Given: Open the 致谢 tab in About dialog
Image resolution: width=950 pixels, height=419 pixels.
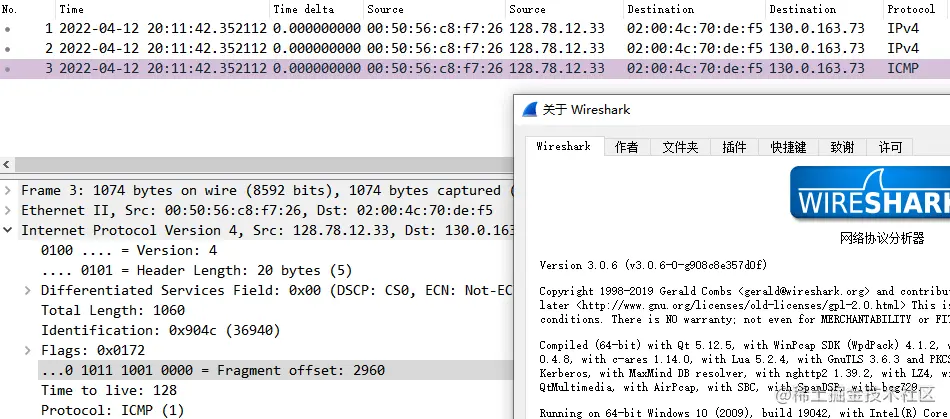Looking at the screenshot, I should click(842, 147).
